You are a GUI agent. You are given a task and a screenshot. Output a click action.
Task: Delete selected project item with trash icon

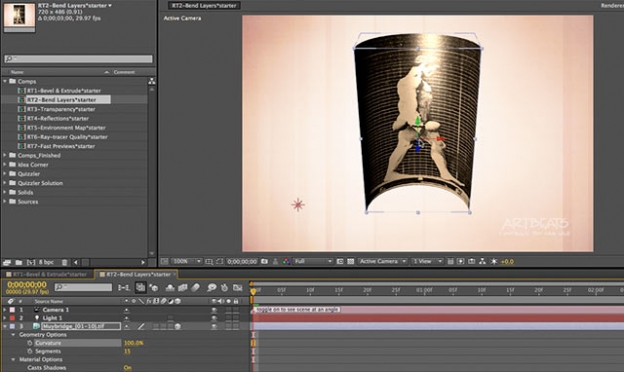point(64,262)
